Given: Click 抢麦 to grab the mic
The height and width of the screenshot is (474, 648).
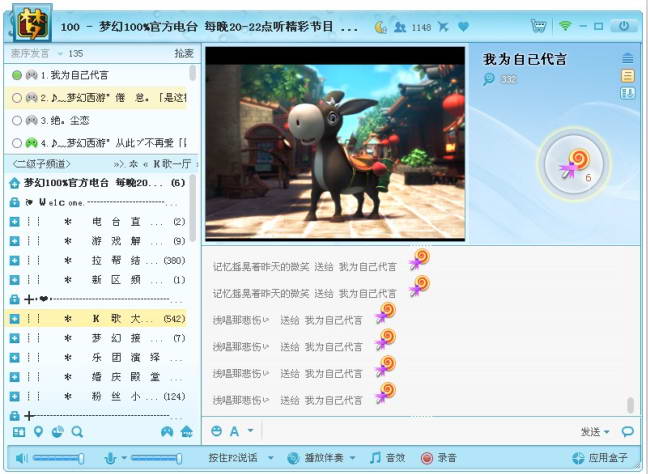Looking at the screenshot, I should (184, 54).
